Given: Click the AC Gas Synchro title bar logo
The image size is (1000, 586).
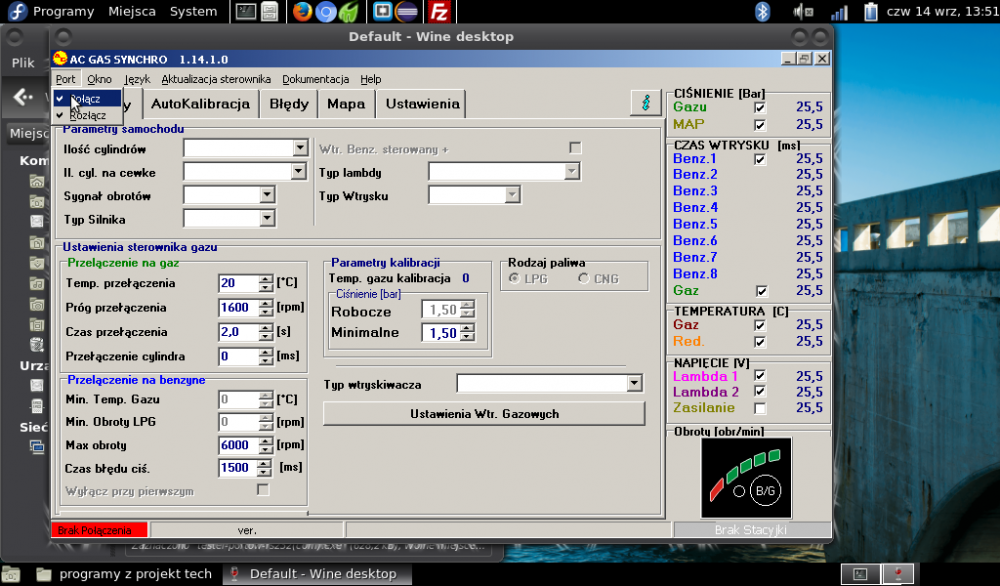Looking at the screenshot, I should click(60, 59).
